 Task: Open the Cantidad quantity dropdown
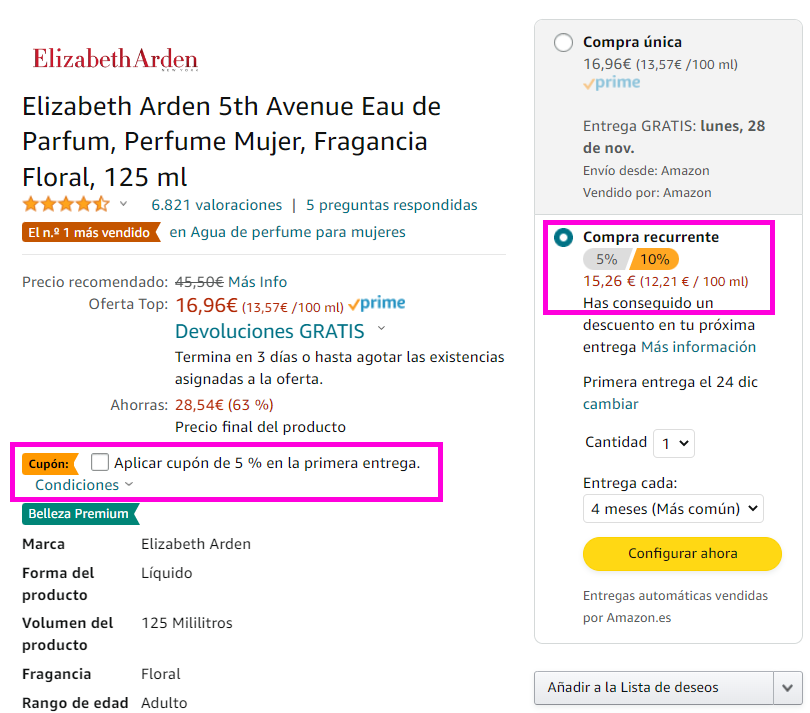click(674, 443)
